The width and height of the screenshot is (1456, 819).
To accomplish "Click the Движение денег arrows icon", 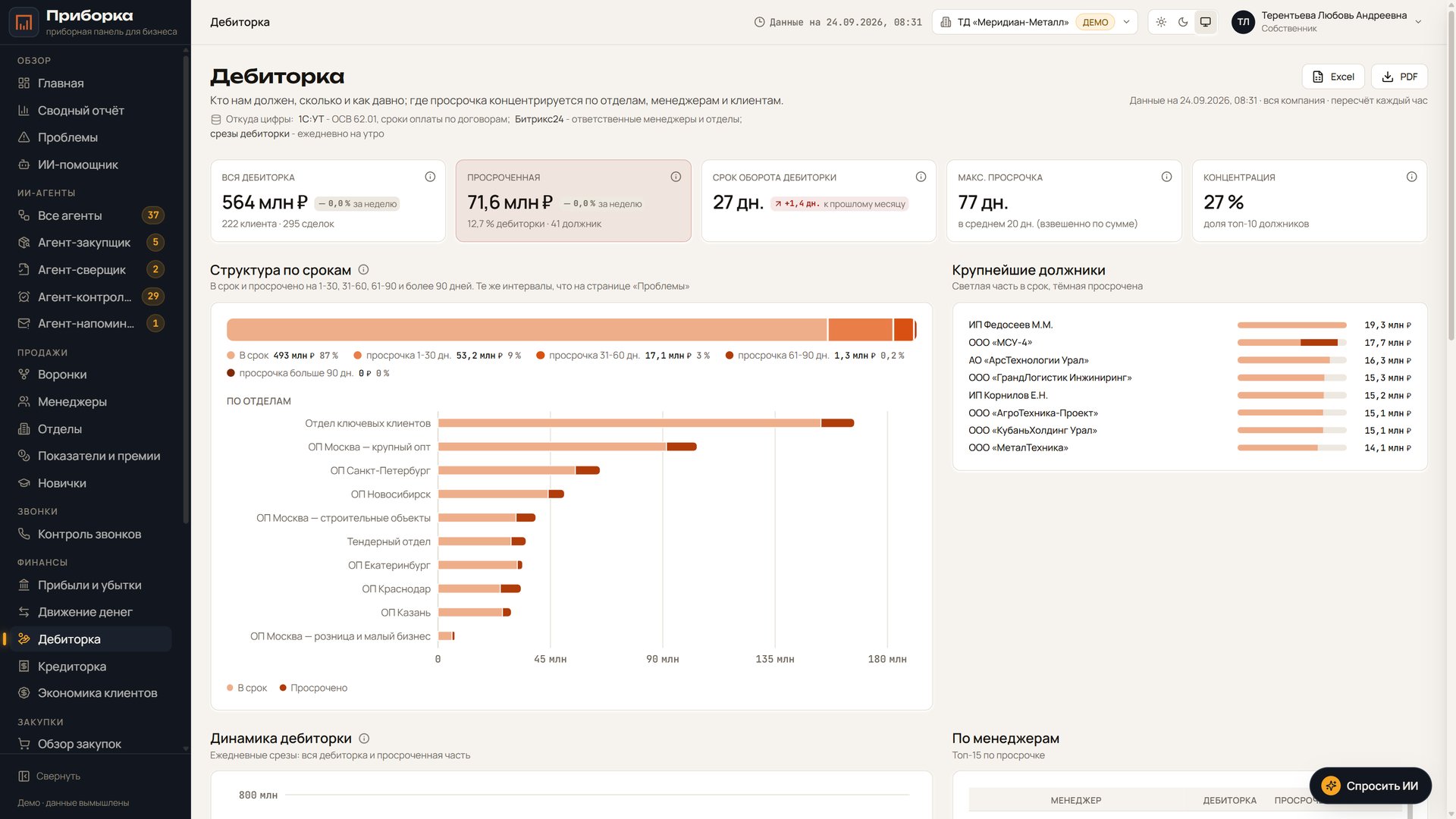I will tap(24, 612).
